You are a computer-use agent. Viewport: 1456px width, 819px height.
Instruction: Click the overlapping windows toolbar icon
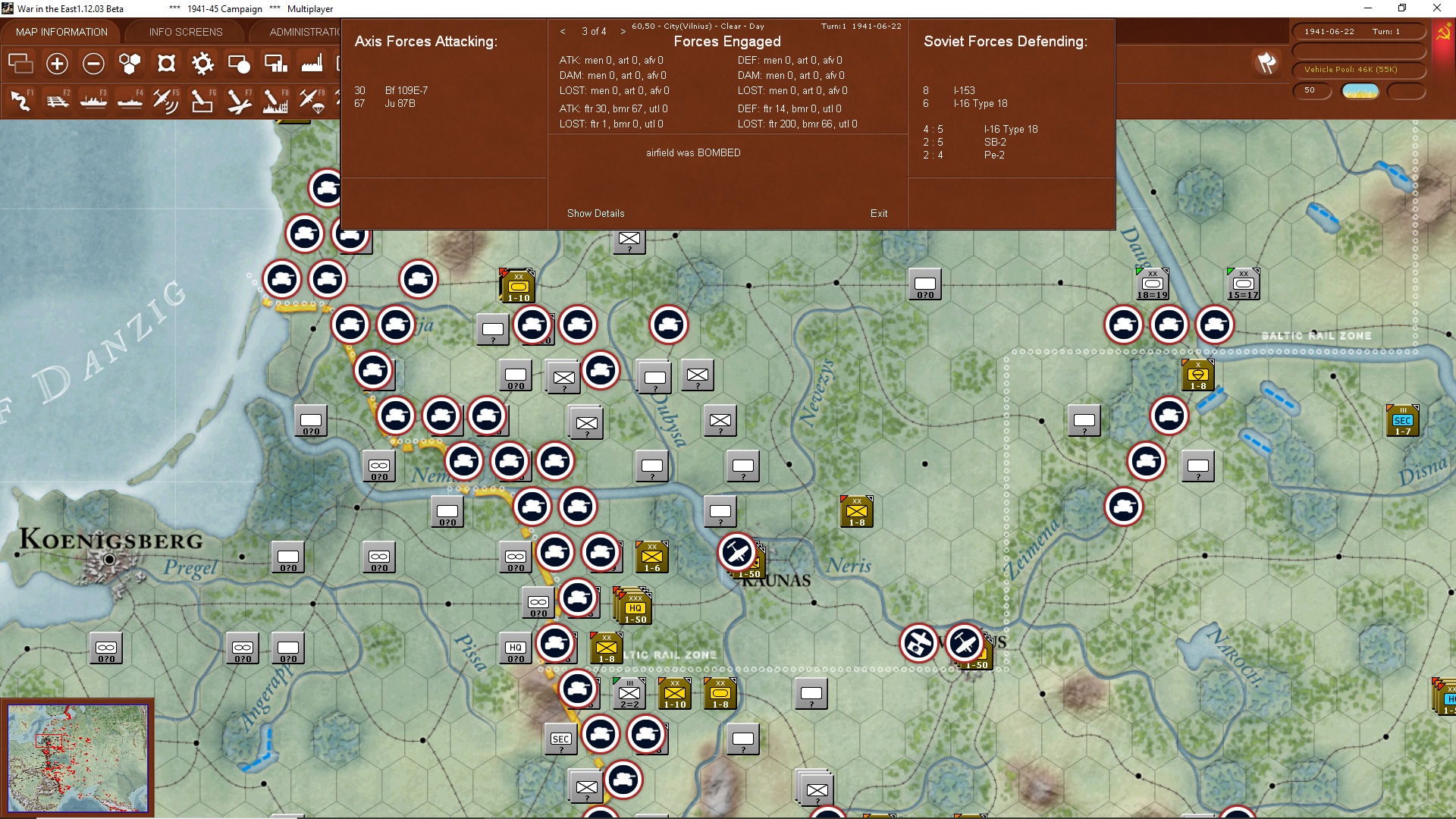[x=20, y=64]
